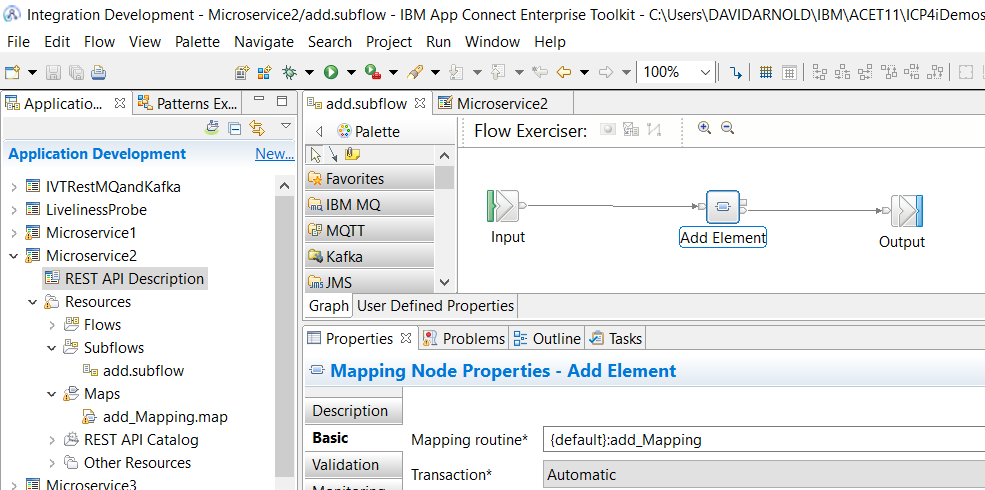Click the Debug bug icon
This screenshot has width=985, height=490.
(x=290, y=72)
